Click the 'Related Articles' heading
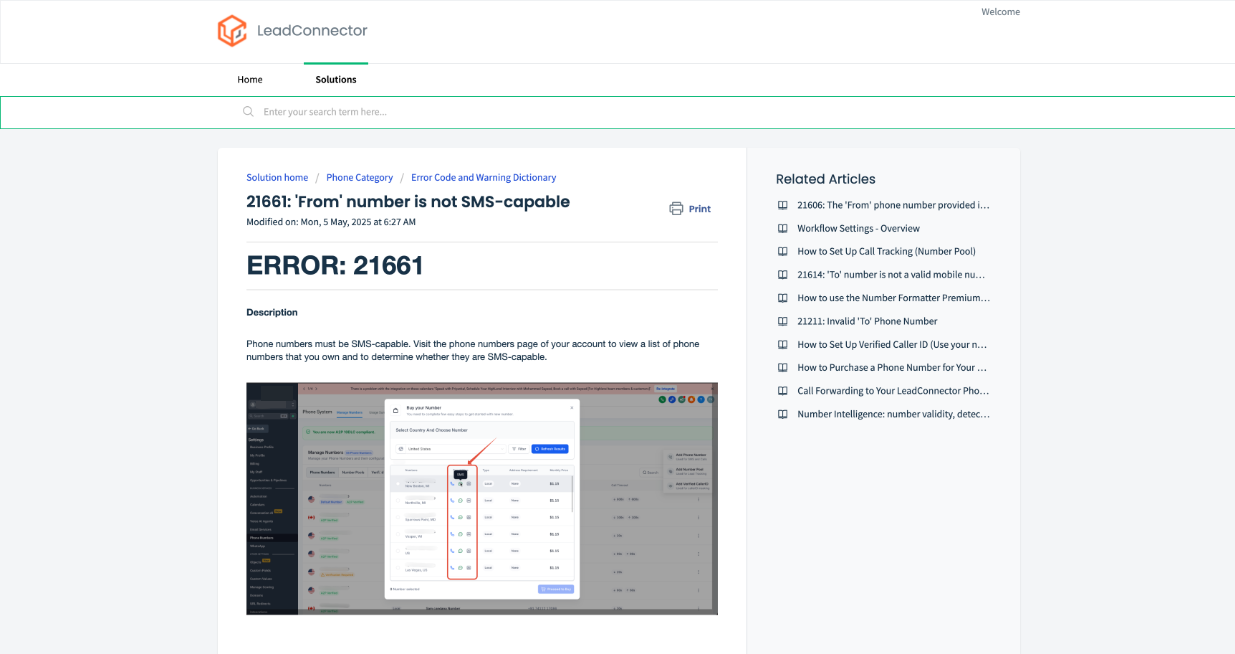This screenshot has width=1235, height=654. point(826,179)
